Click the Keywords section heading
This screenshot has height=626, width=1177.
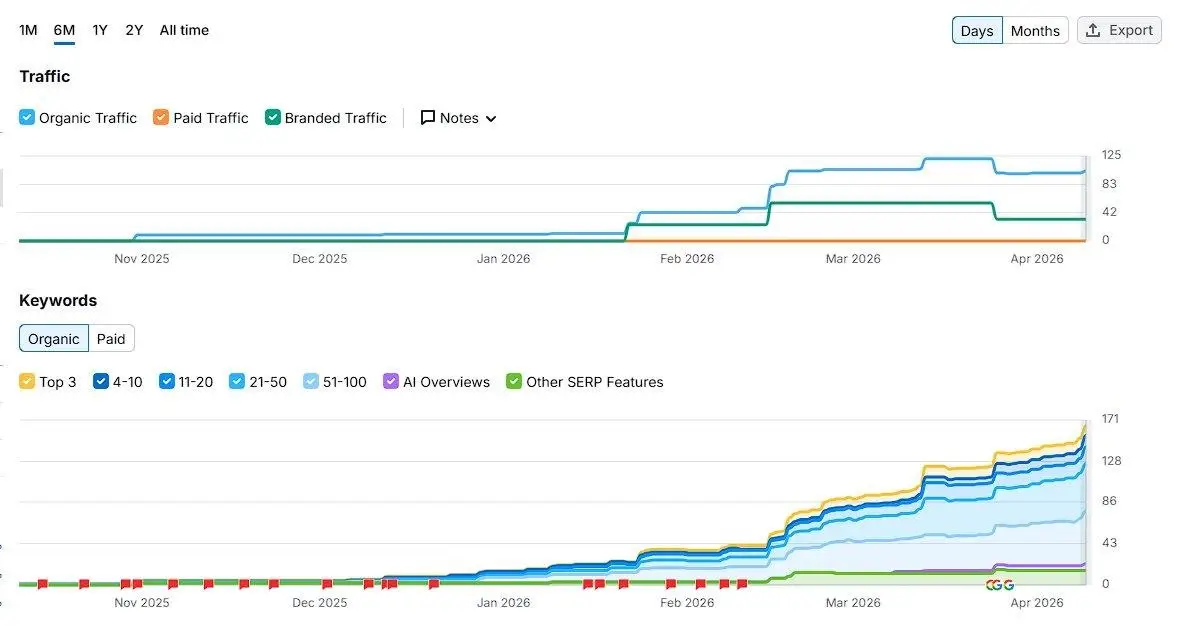coord(59,300)
